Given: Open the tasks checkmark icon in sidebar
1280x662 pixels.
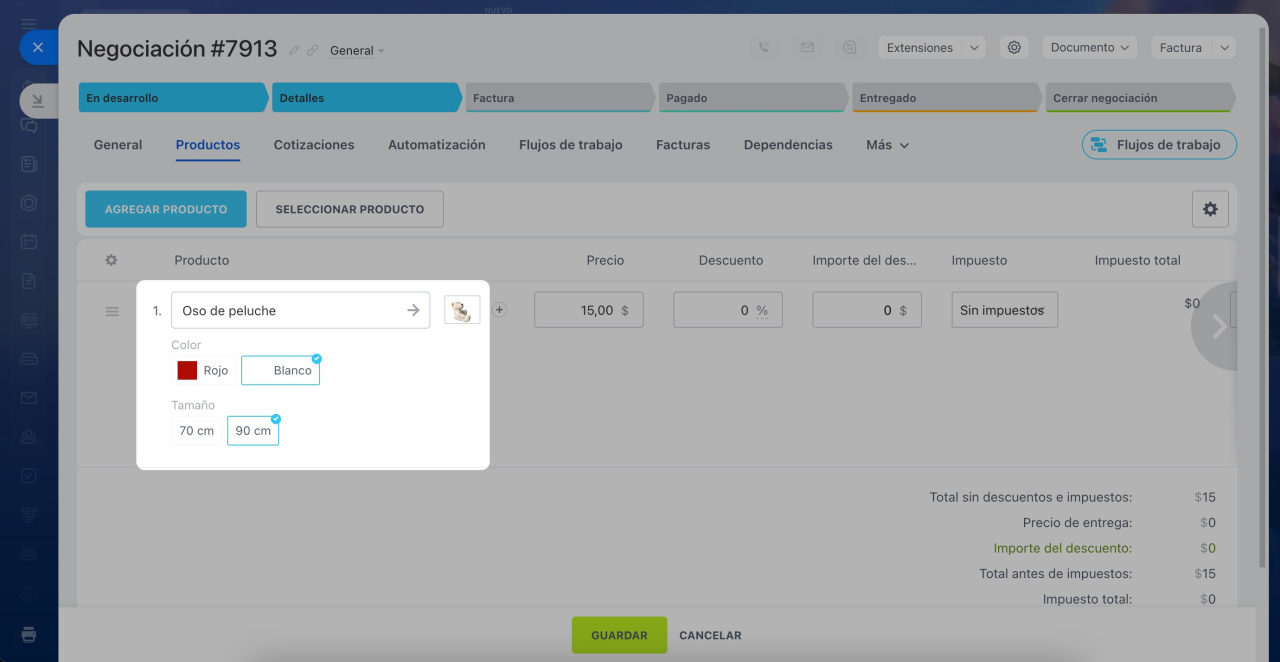Looking at the screenshot, I should click(x=29, y=475).
